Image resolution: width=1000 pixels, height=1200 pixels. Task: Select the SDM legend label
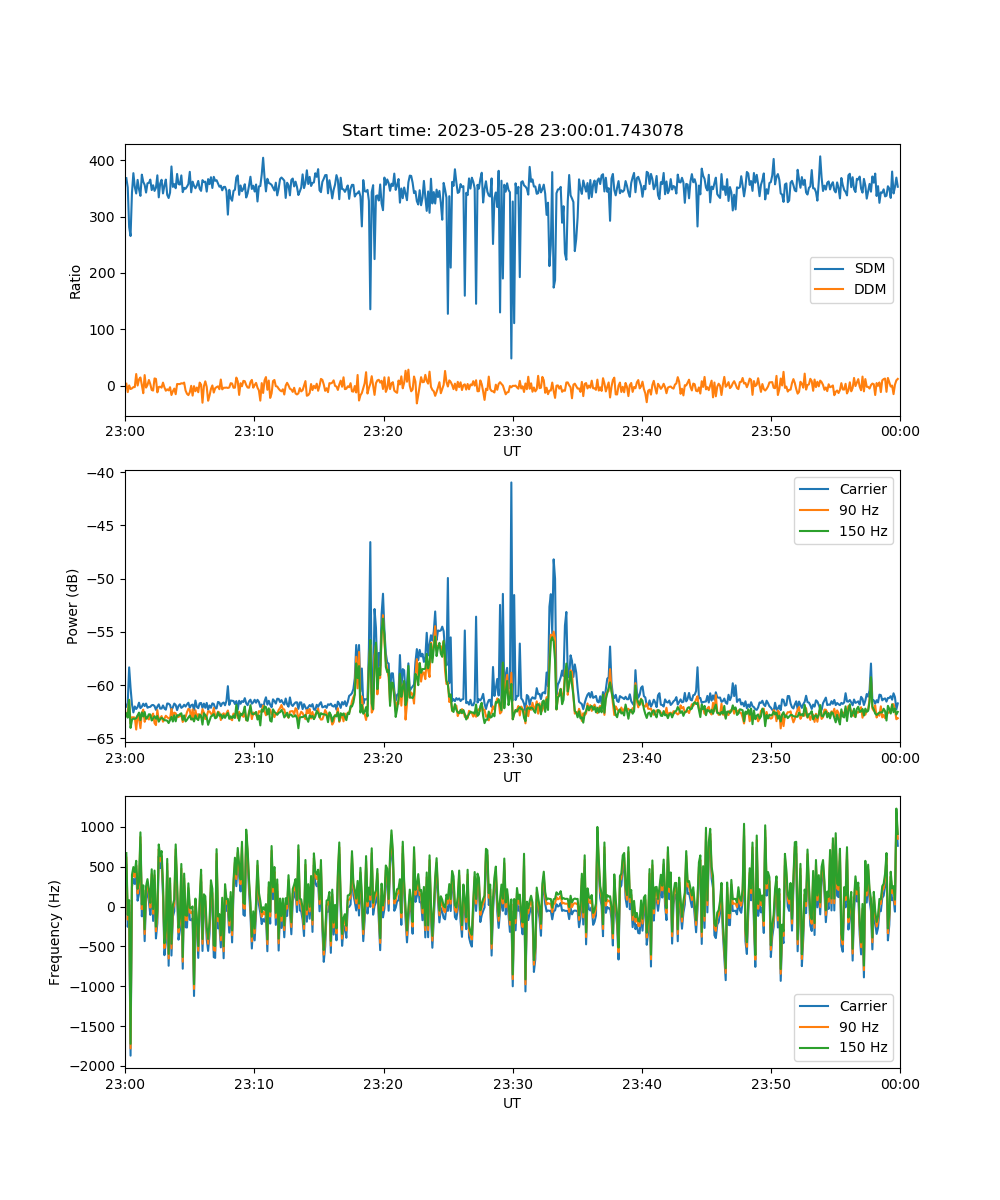[x=871, y=269]
